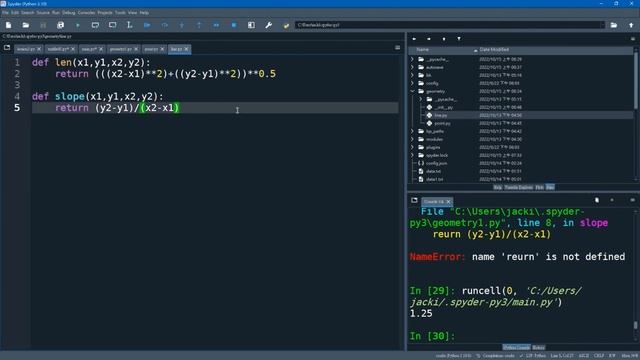This screenshot has height=360, width=640.
Task: Expand the plugins folder
Action: (x=412, y=147)
